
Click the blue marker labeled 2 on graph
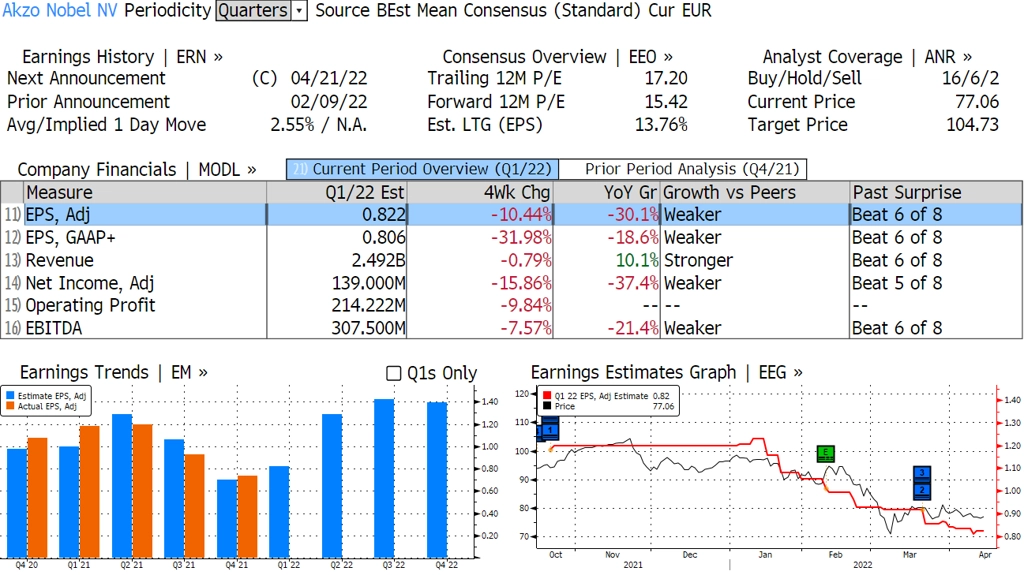click(921, 491)
